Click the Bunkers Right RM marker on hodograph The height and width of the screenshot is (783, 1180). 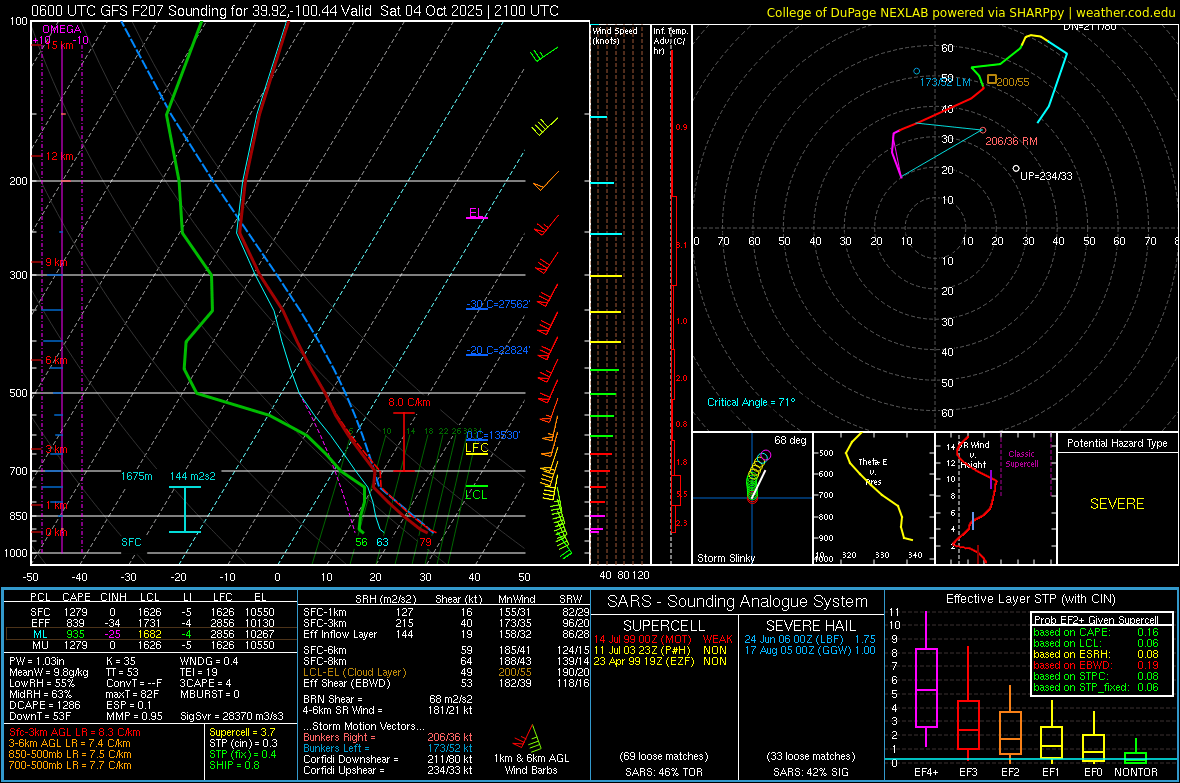pos(983,130)
